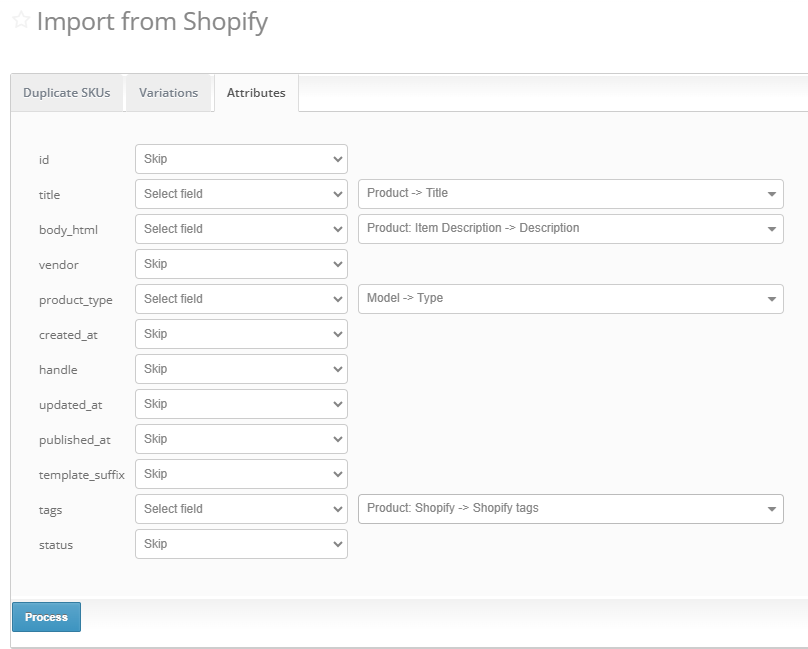Click the body_html attribute label
Screen dimensions: 808x649
click(68, 230)
